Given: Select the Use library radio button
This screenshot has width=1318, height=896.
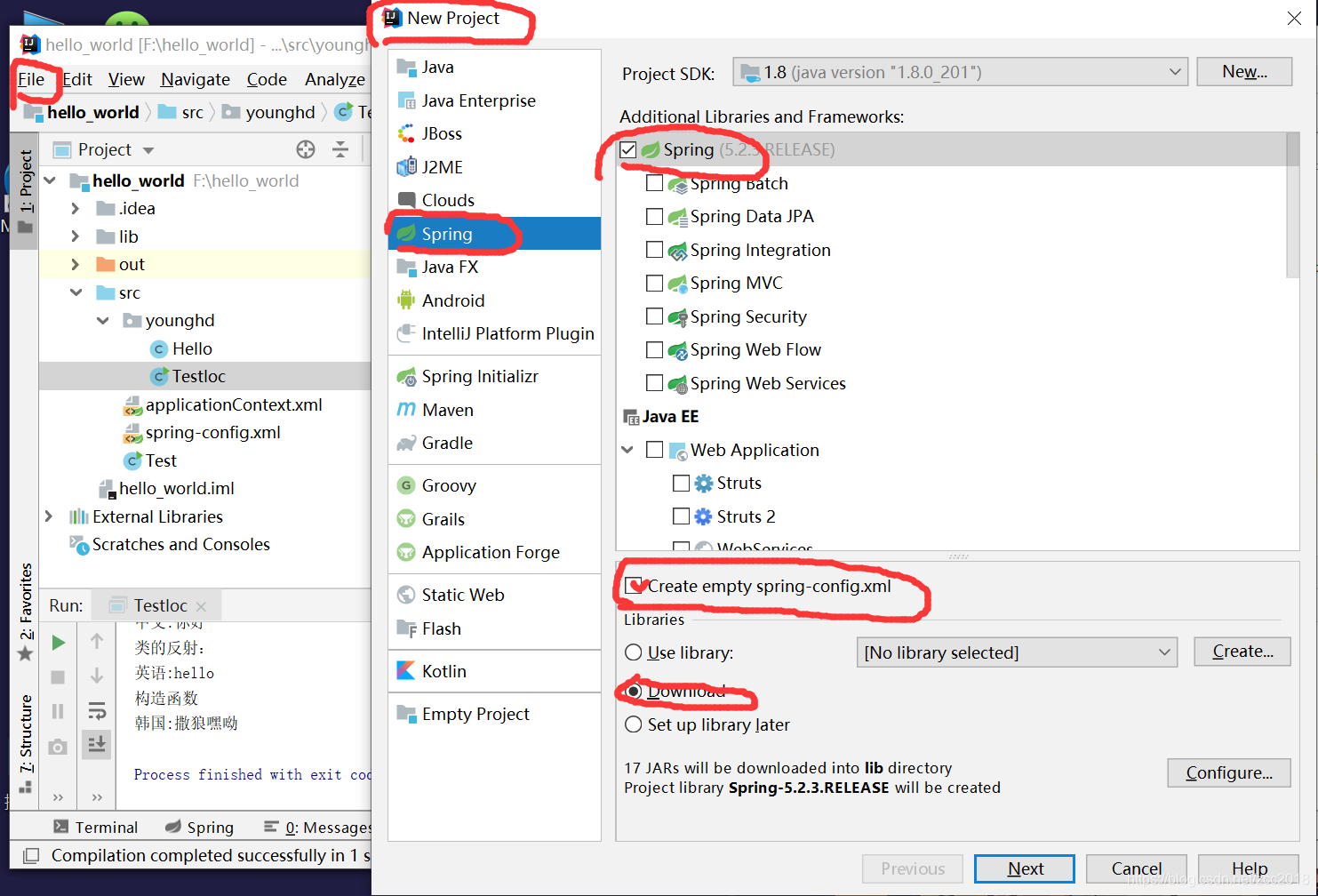Looking at the screenshot, I should coord(634,652).
